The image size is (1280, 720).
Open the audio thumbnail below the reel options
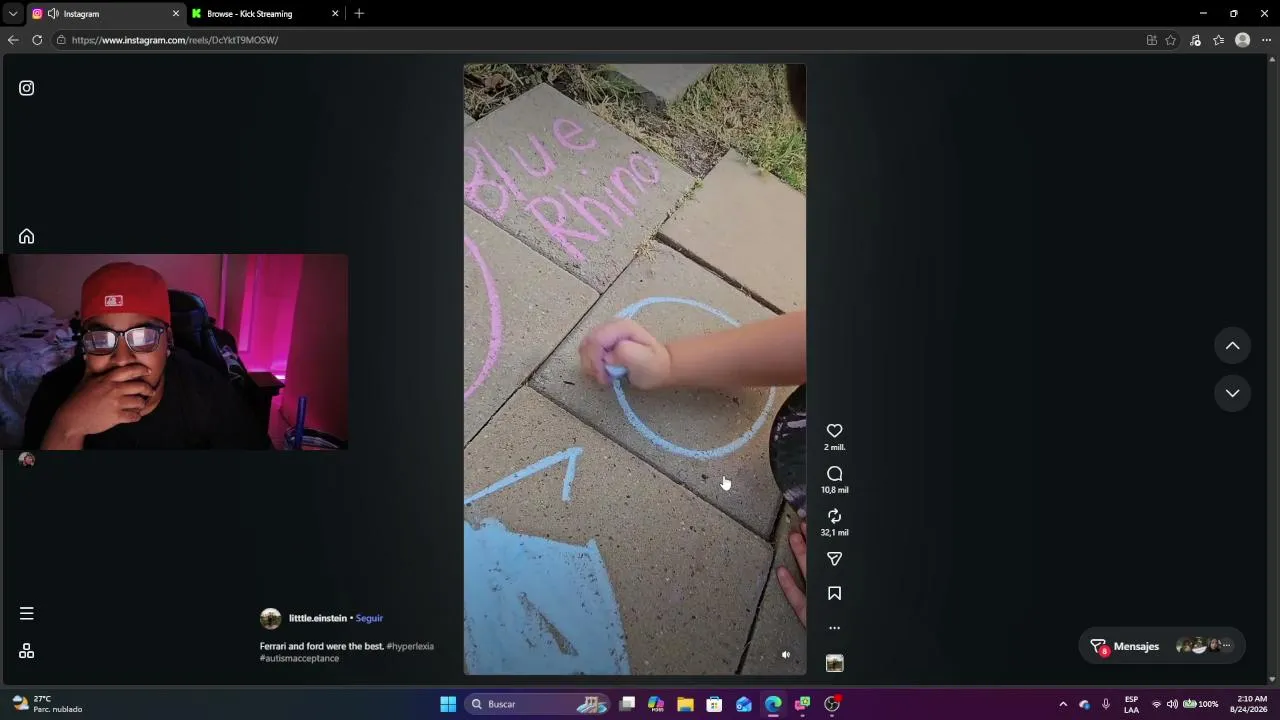[834, 663]
